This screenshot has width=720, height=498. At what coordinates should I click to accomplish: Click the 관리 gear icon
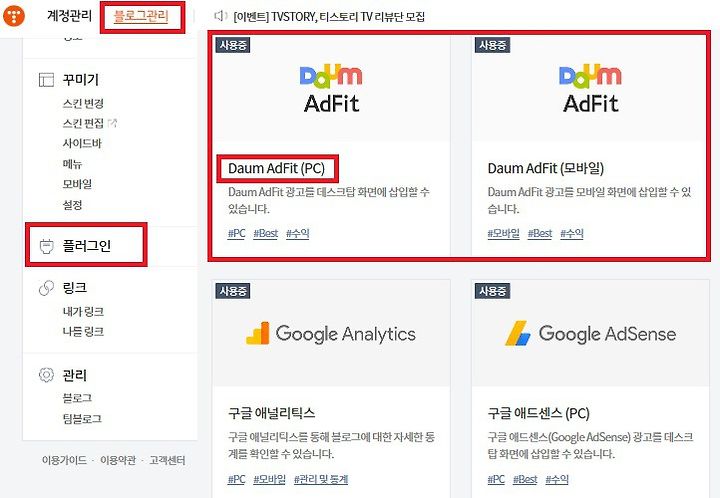point(46,375)
